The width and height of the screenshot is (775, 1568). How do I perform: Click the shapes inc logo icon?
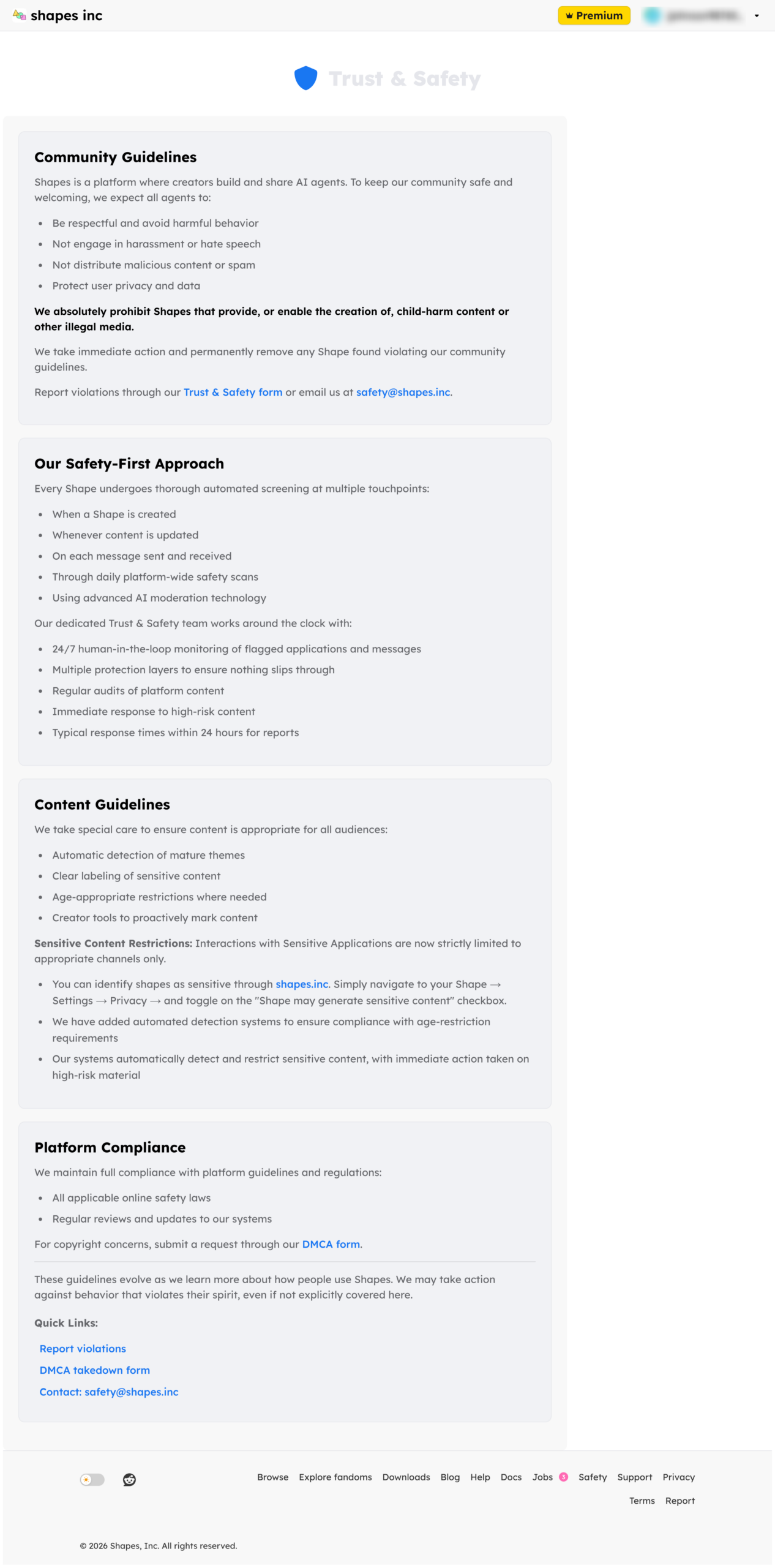pyautogui.click(x=19, y=15)
